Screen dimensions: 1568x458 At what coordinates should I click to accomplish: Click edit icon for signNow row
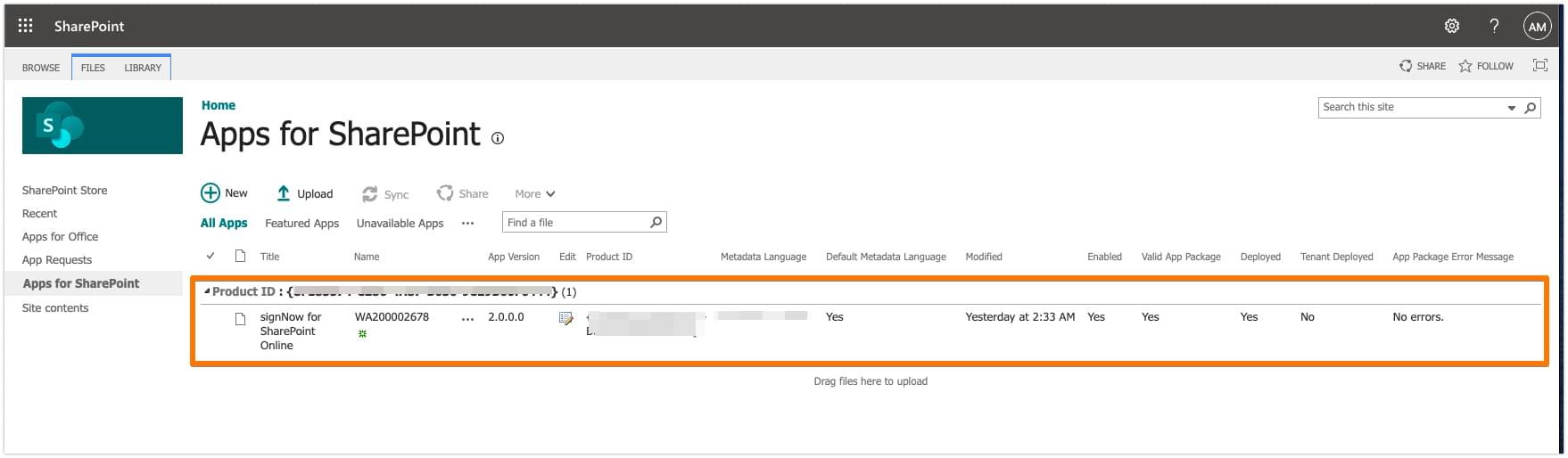565,318
